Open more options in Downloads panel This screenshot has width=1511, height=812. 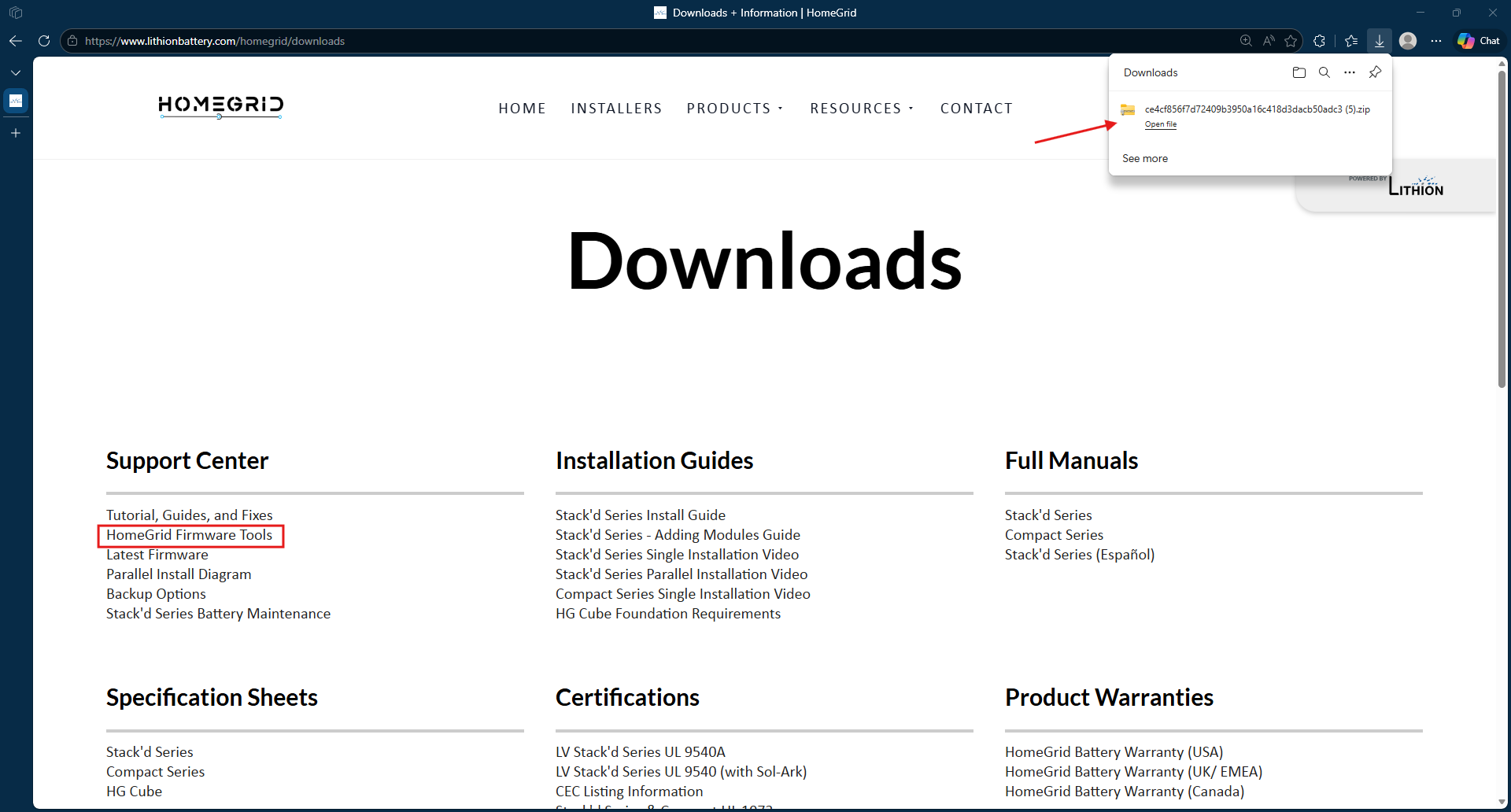1350,72
